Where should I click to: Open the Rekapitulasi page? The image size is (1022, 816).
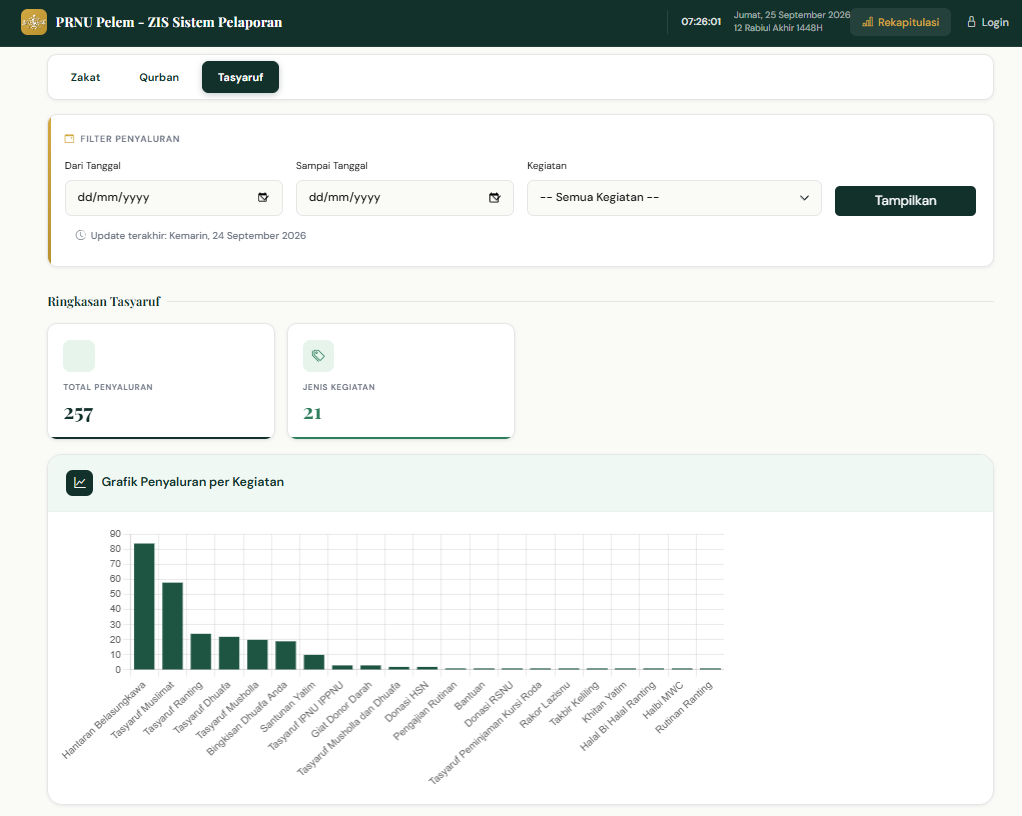[x=900, y=22]
